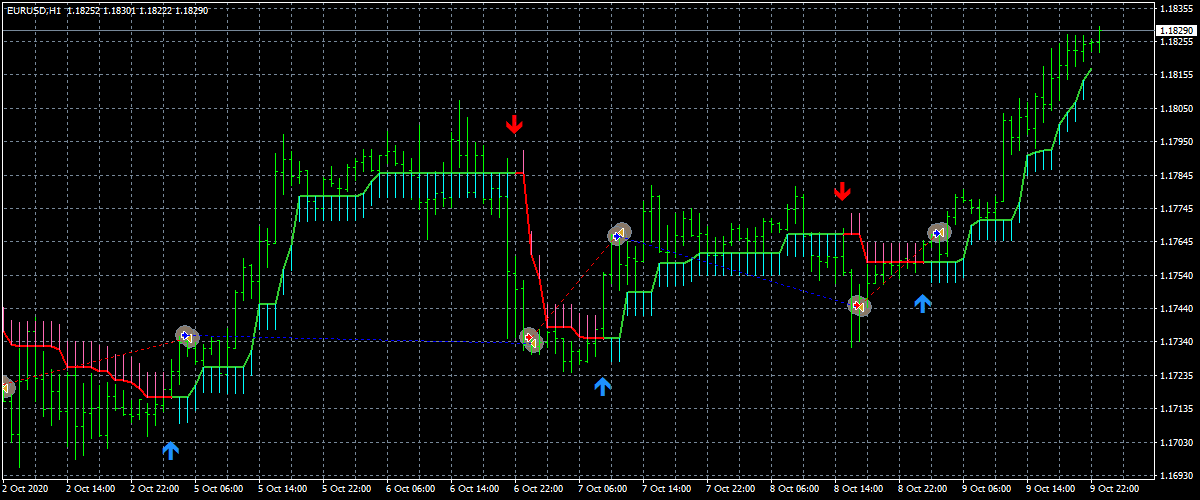Click price scale value 1.17950

click(1175, 142)
